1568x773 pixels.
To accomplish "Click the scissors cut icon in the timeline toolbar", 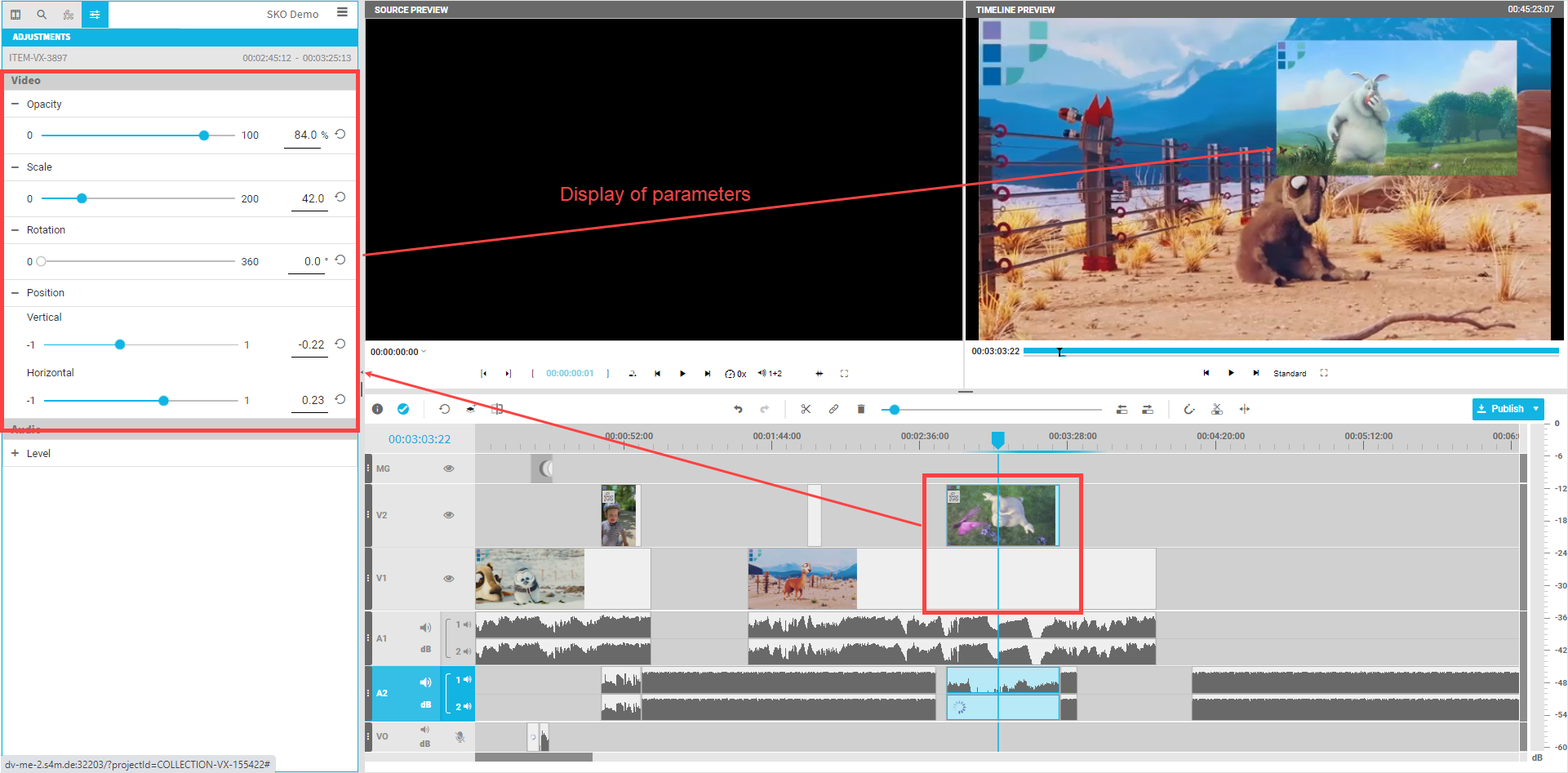I will click(x=806, y=409).
